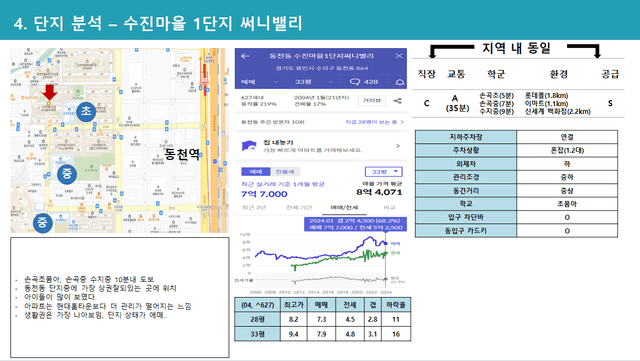Click the 동간거리 label cell
Image resolution: width=640 pixels, height=361 pixels.
point(466,190)
